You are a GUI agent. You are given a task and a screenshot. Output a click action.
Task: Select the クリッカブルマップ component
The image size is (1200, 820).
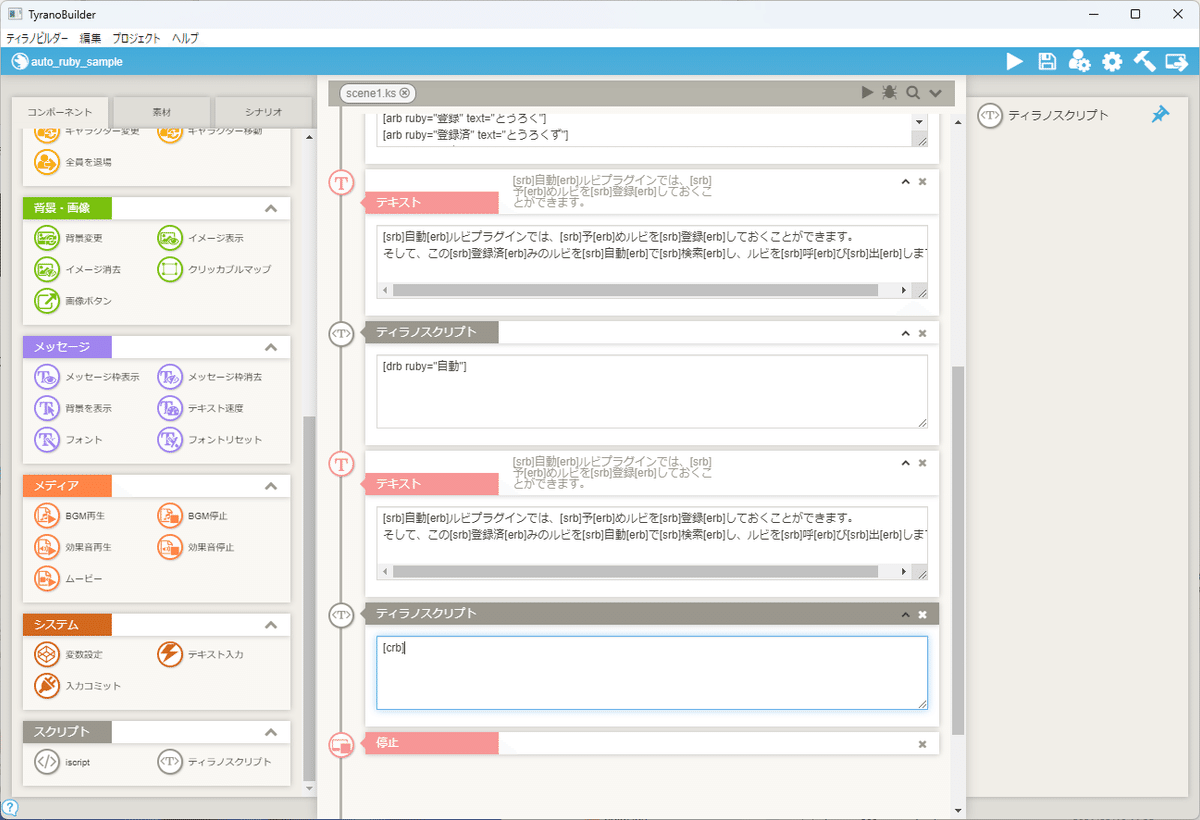click(214, 269)
